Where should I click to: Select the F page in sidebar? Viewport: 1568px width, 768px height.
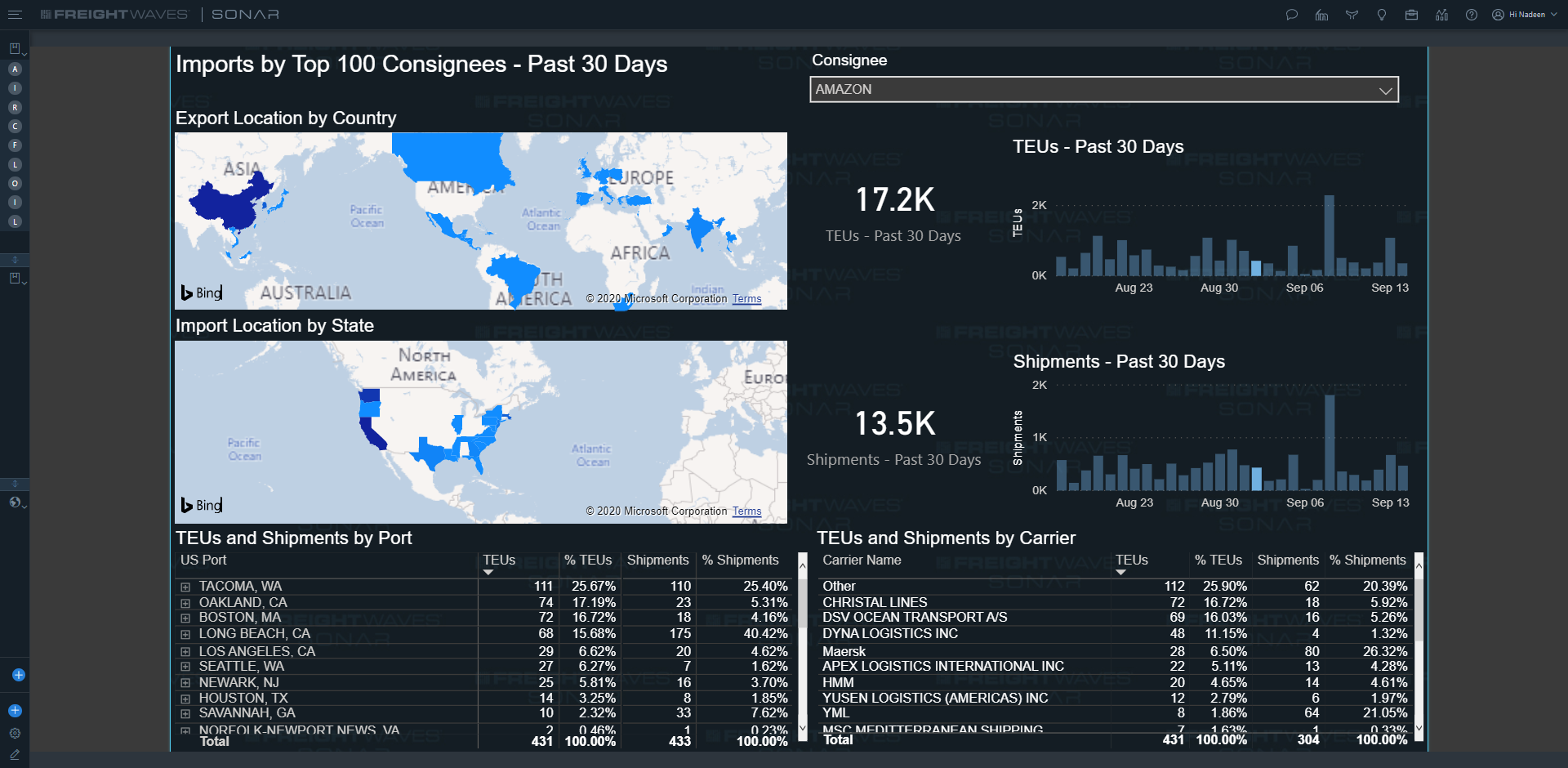[15, 145]
